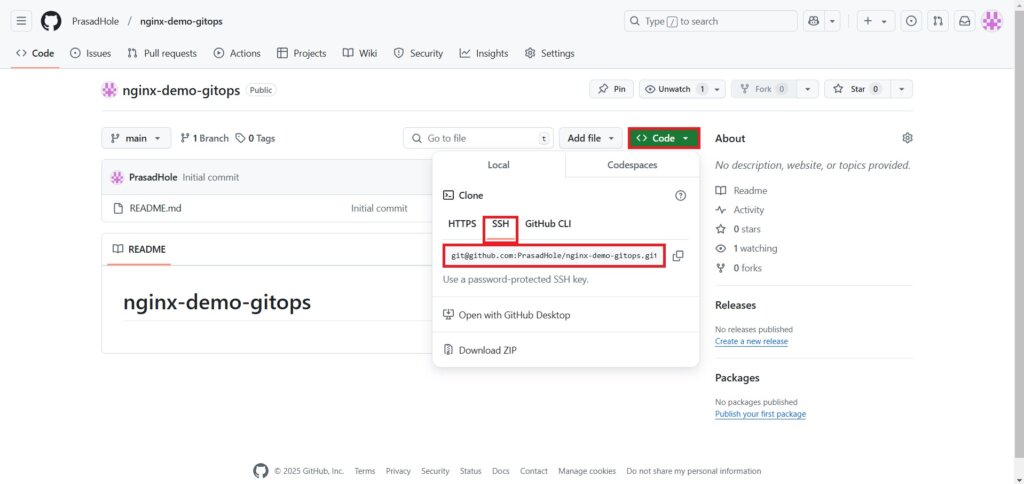Screen dimensions: 1024x484
Task: Select the README tab heading
Action: tap(139, 250)
